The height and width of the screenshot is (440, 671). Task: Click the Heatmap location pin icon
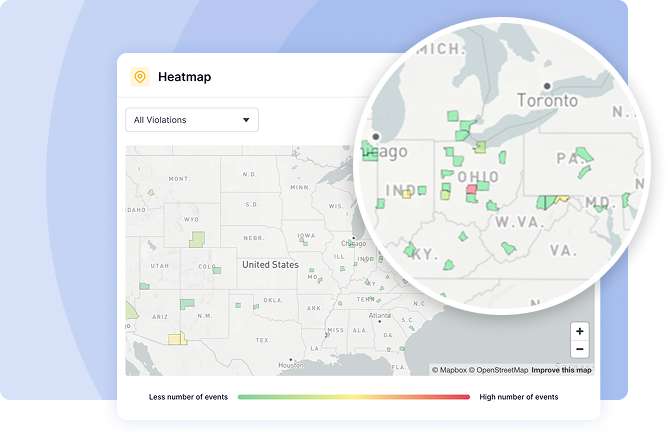(x=140, y=77)
